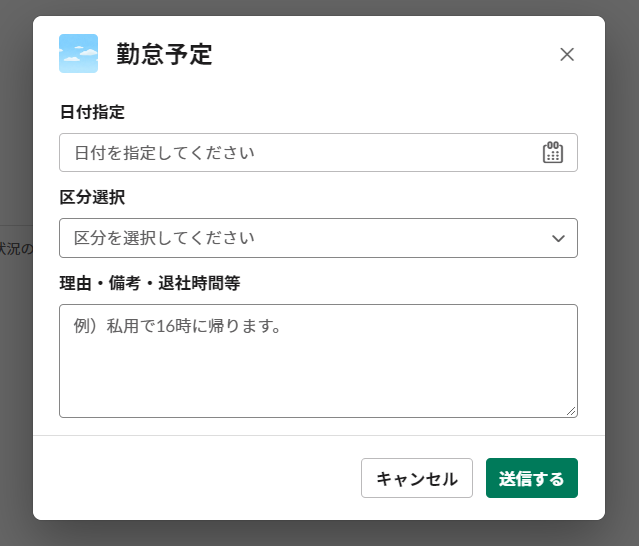Viewport: 639px width, 546px height.
Task: Click the 日付を指定してください date field
Action: point(318,152)
